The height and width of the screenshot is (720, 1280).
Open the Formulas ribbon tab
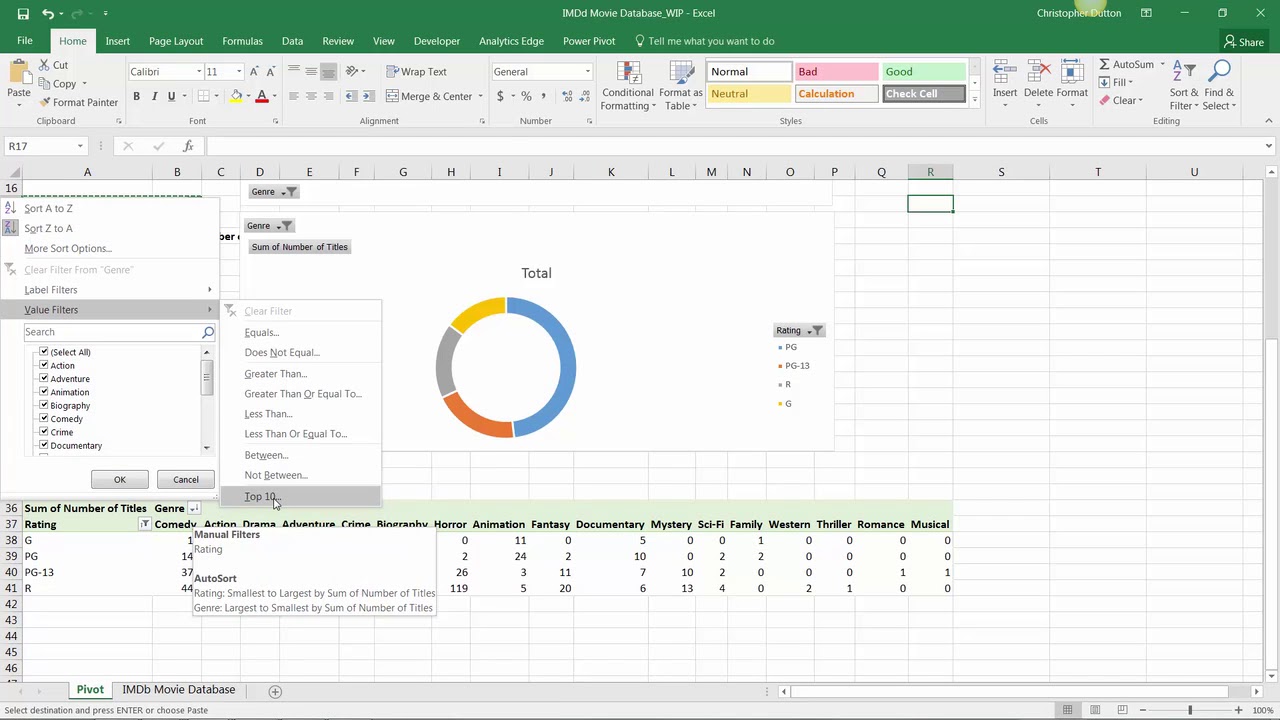click(x=242, y=41)
